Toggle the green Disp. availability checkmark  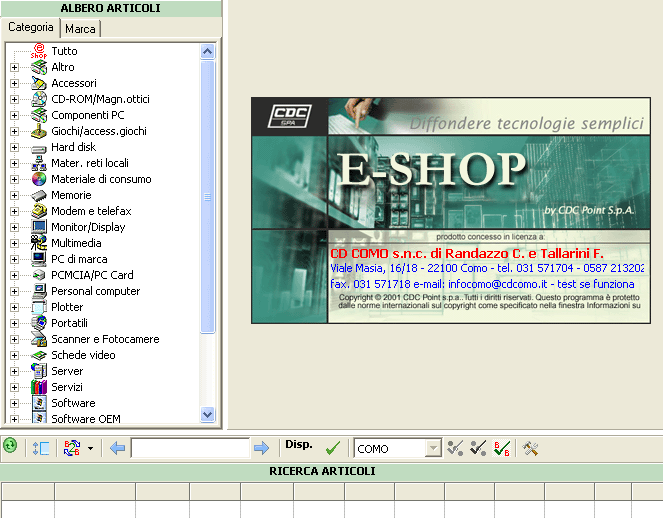pyautogui.click(x=333, y=448)
